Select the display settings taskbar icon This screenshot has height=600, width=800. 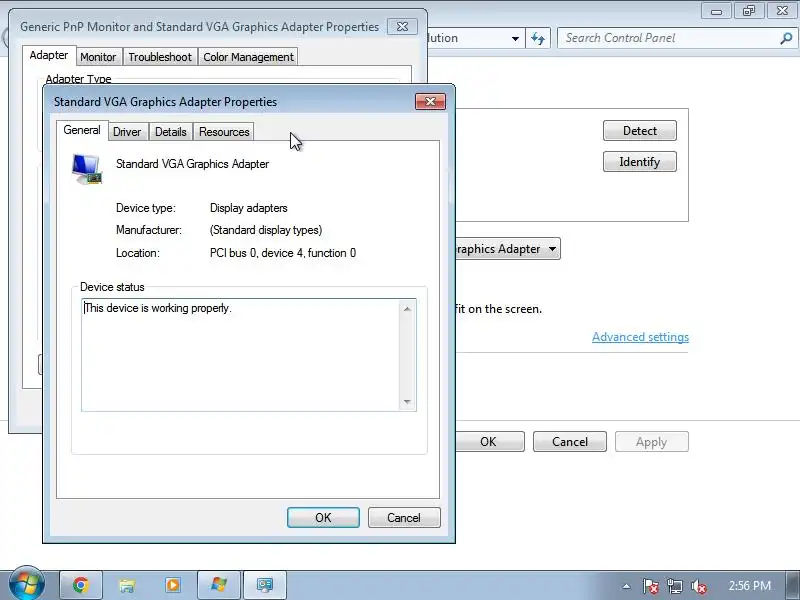point(265,585)
